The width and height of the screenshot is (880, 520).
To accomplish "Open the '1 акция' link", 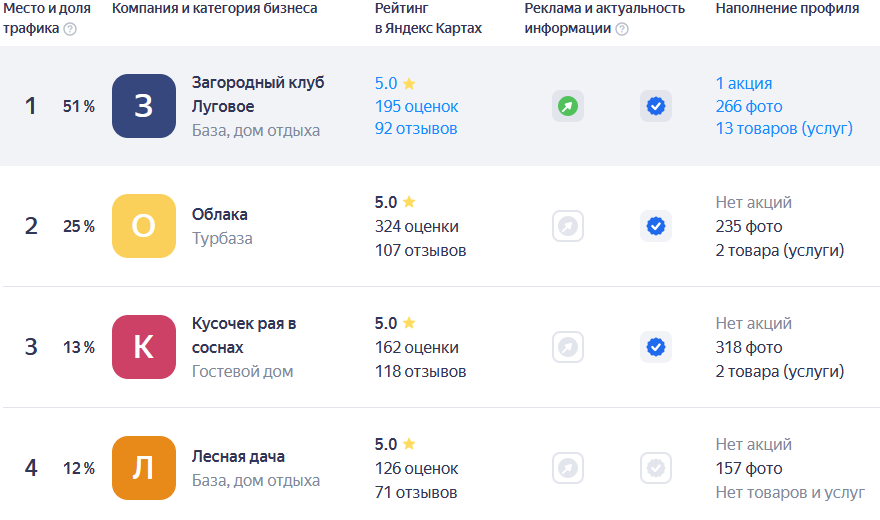I will (x=744, y=84).
